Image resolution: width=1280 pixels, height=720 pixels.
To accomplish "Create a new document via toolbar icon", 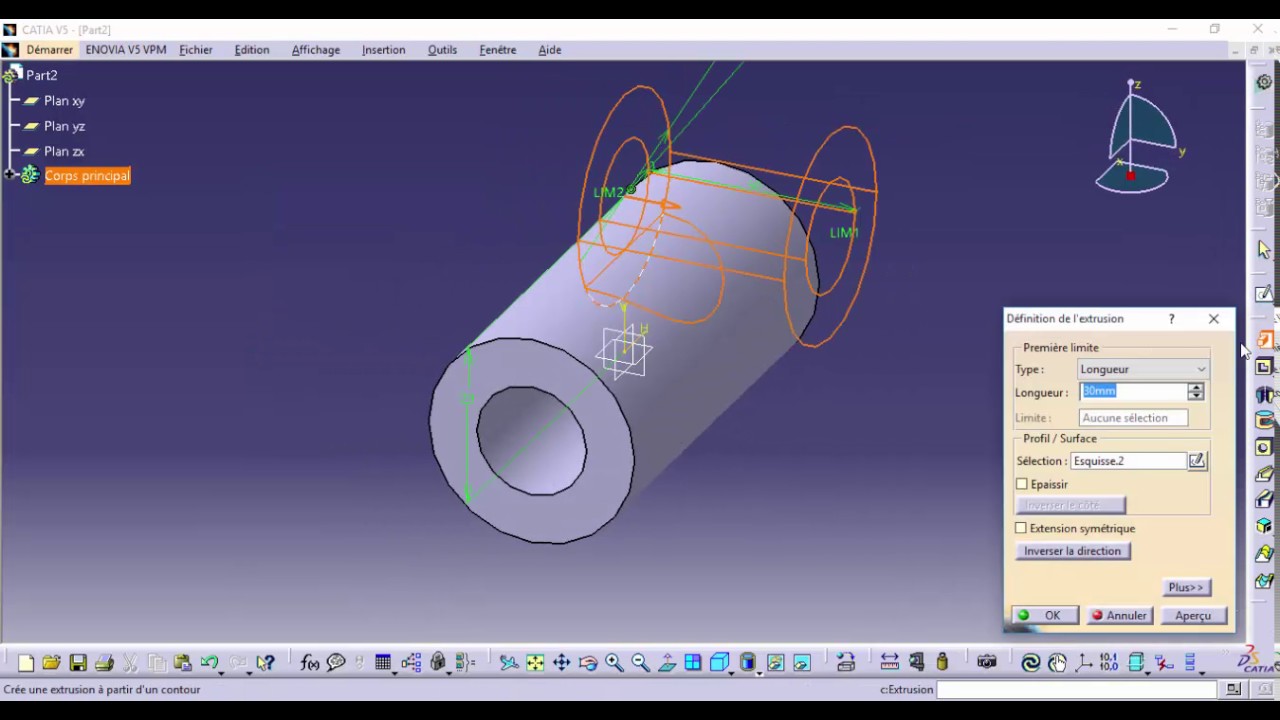I will tap(26, 662).
